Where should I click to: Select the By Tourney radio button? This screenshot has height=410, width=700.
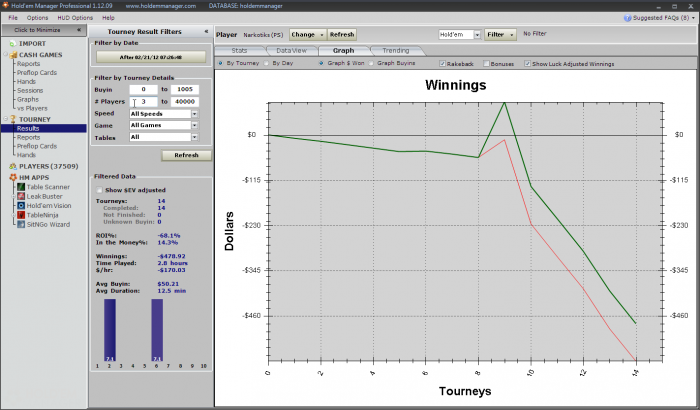221,63
